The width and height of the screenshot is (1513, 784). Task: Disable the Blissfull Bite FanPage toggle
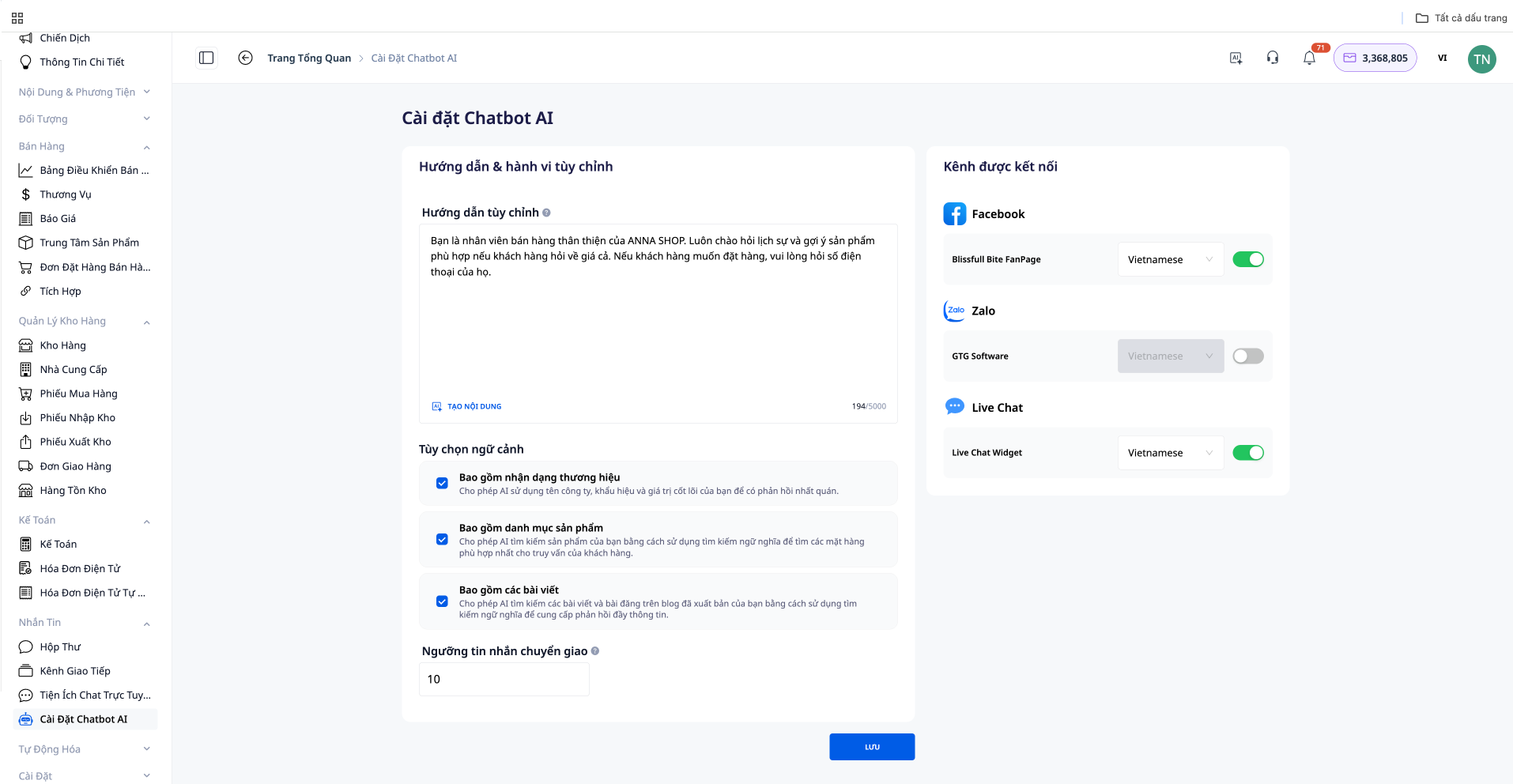[1247, 259]
